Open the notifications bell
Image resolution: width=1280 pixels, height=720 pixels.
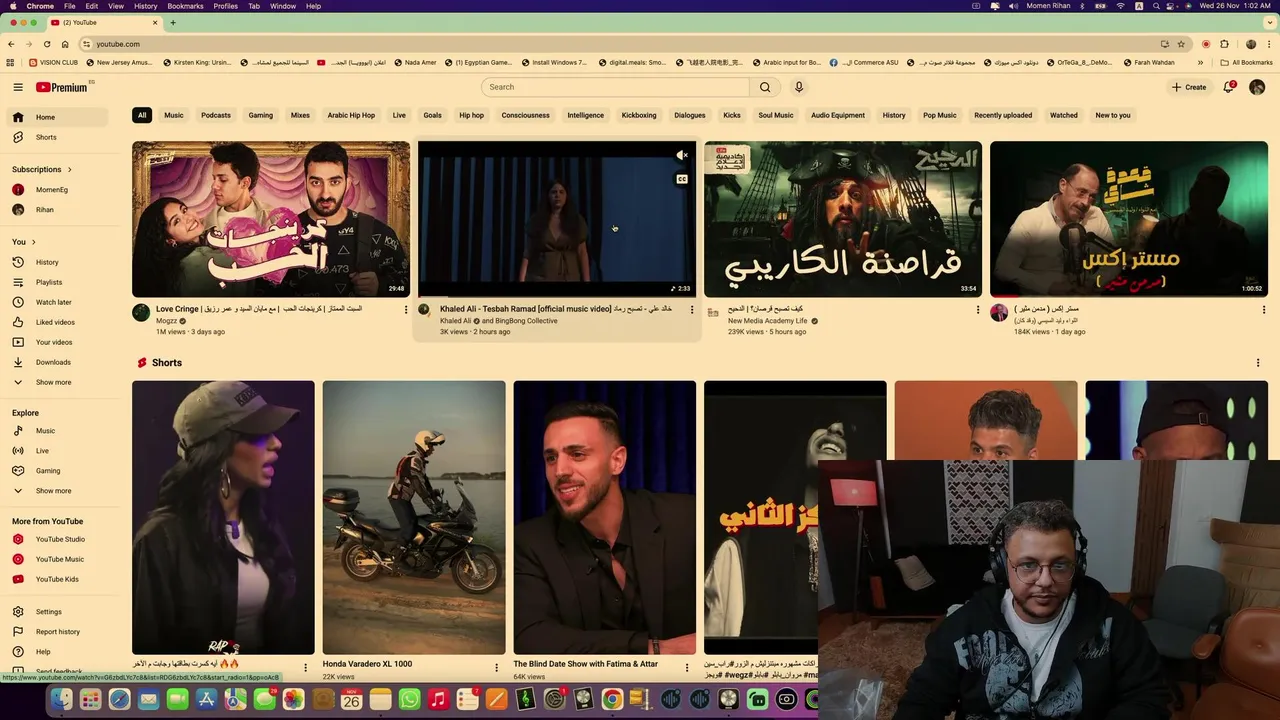tap(1229, 87)
